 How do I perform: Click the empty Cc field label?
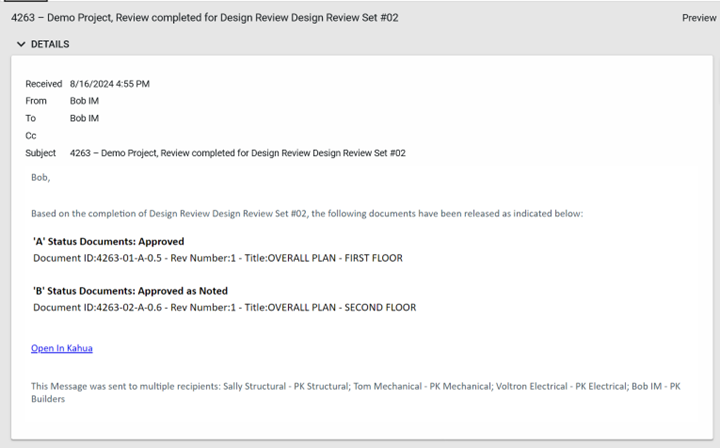click(x=31, y=135)
